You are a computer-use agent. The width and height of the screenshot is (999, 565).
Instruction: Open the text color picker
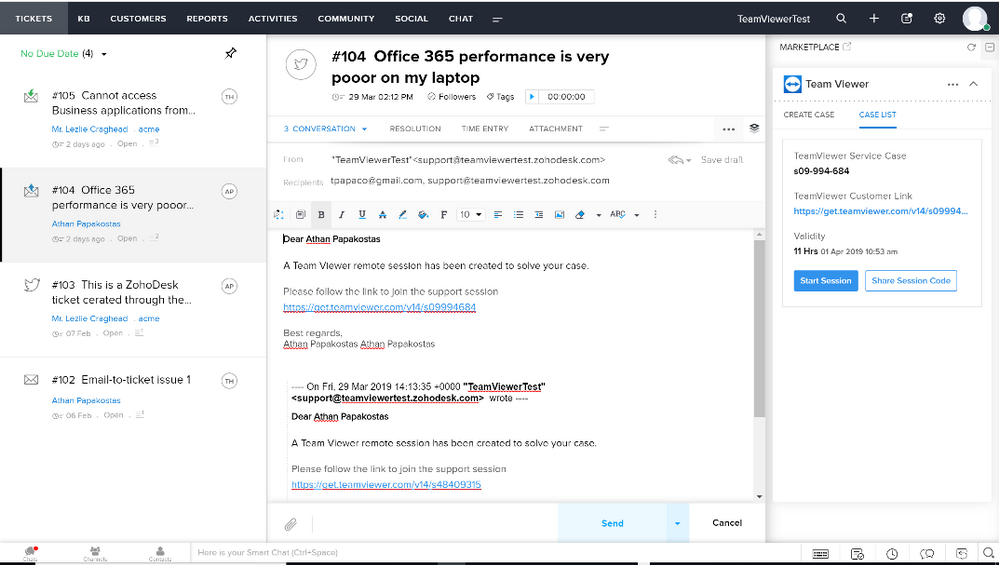tap(403, 215)
